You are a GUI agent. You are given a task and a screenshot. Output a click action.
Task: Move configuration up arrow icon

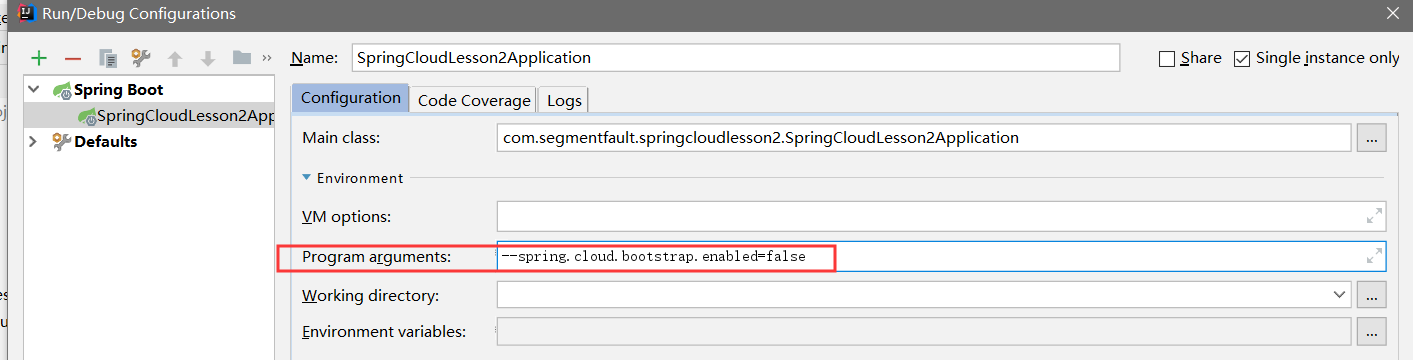(x=175, y=58)
